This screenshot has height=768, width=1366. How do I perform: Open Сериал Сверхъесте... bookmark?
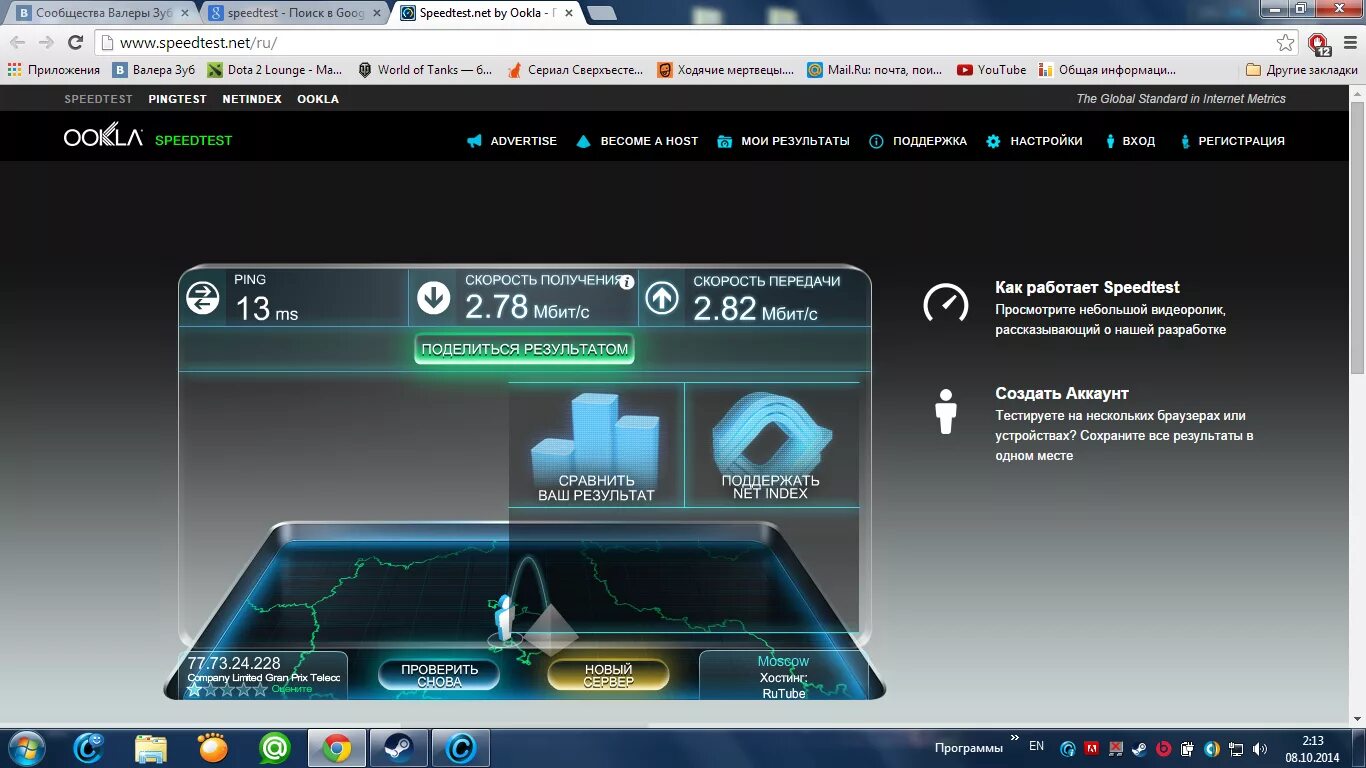575,70
